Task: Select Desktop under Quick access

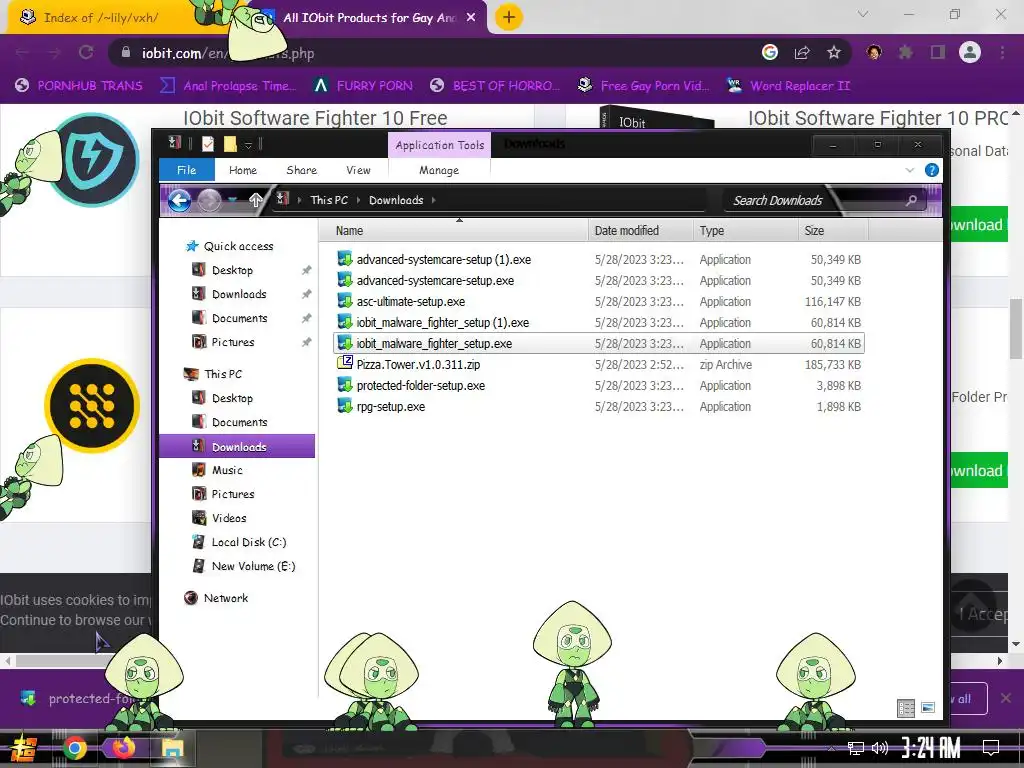Action: (232, 270)
